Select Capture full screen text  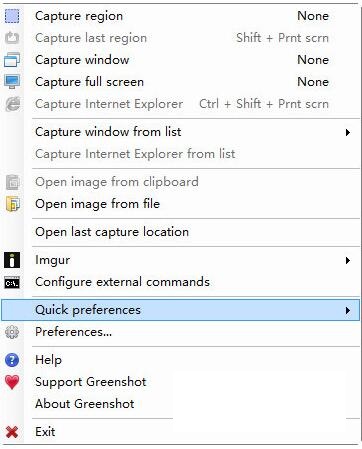tap(89, 82)
